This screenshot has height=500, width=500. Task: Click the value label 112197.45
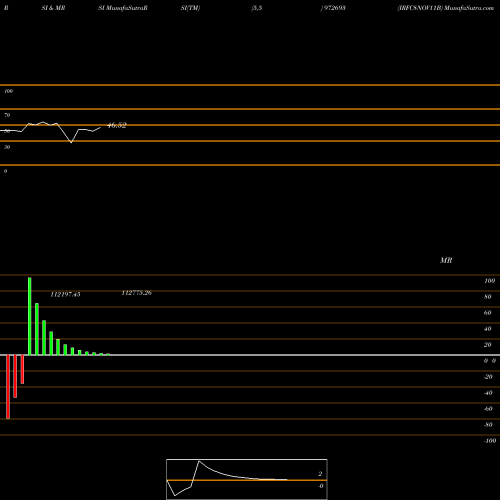[x=65, y=294]
